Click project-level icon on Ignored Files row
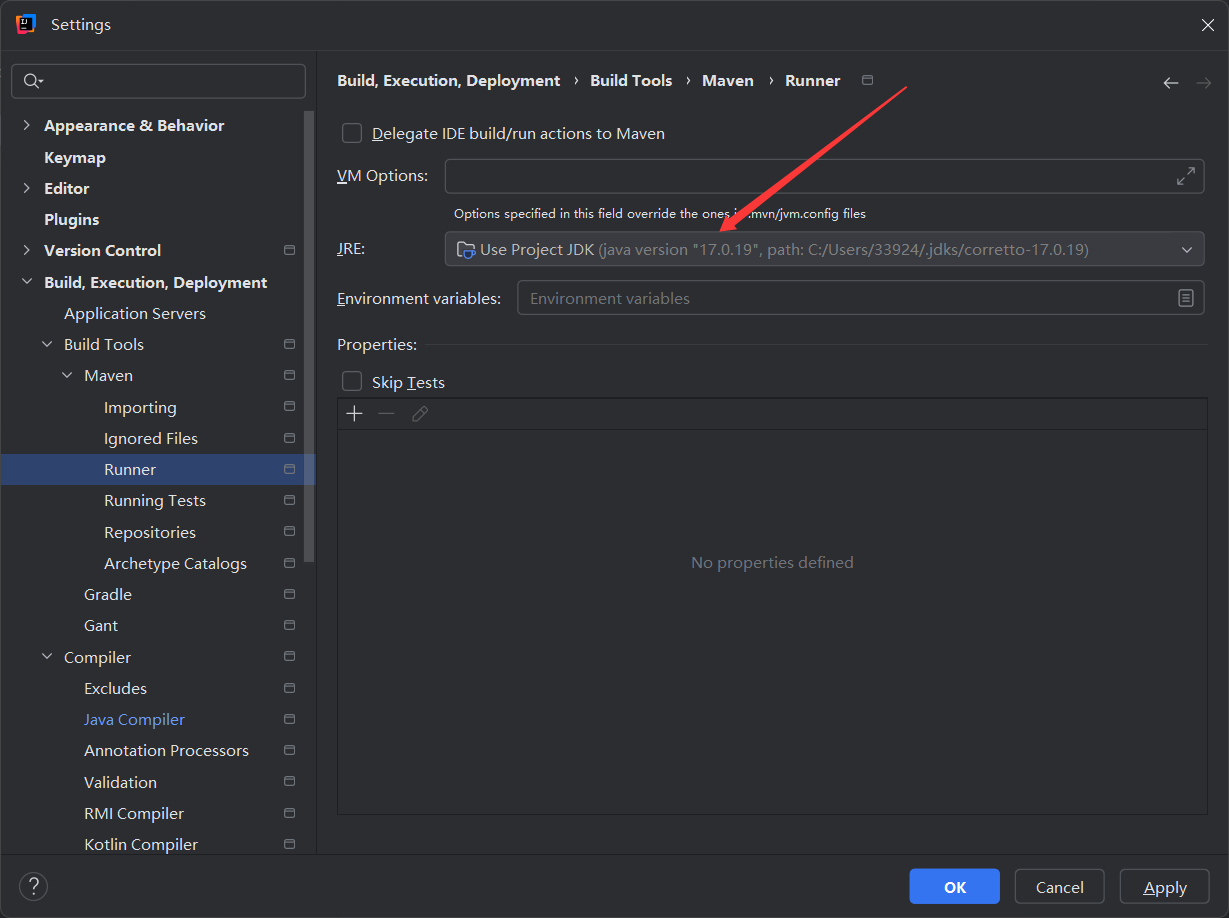This screenshot has width=1229, height=918. (x=289, y=438)
